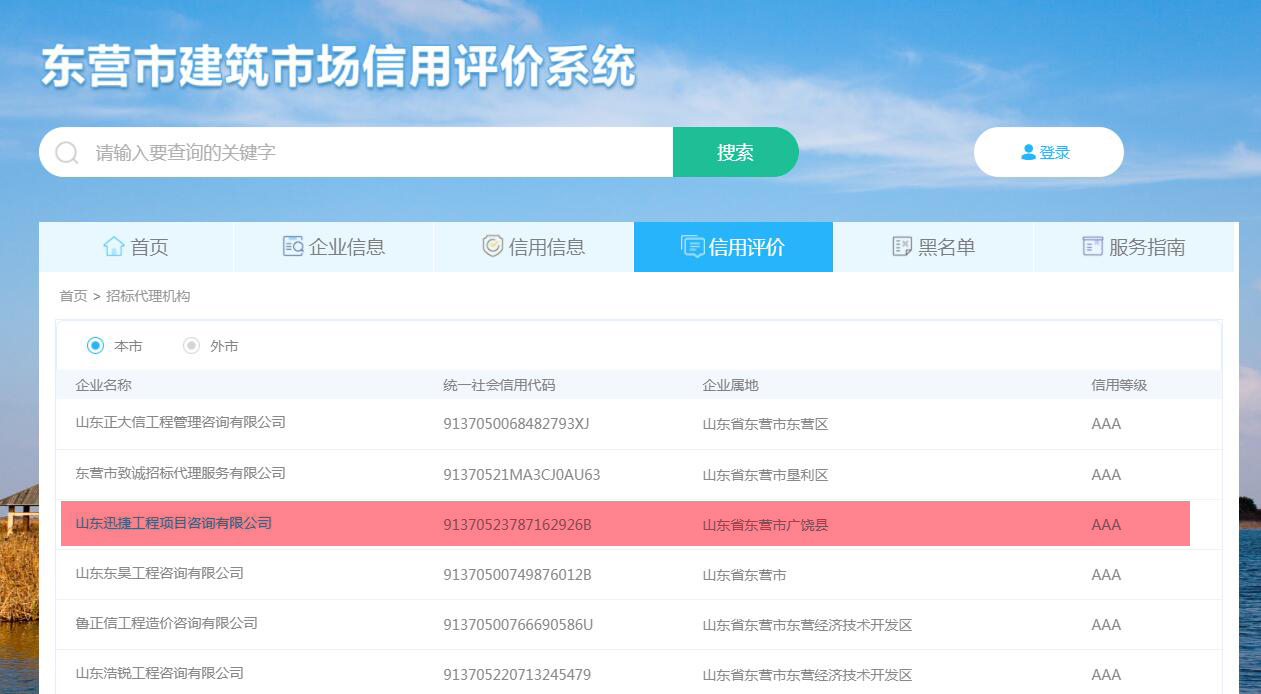Click the 登录 login button

[x=1048, y=152]
